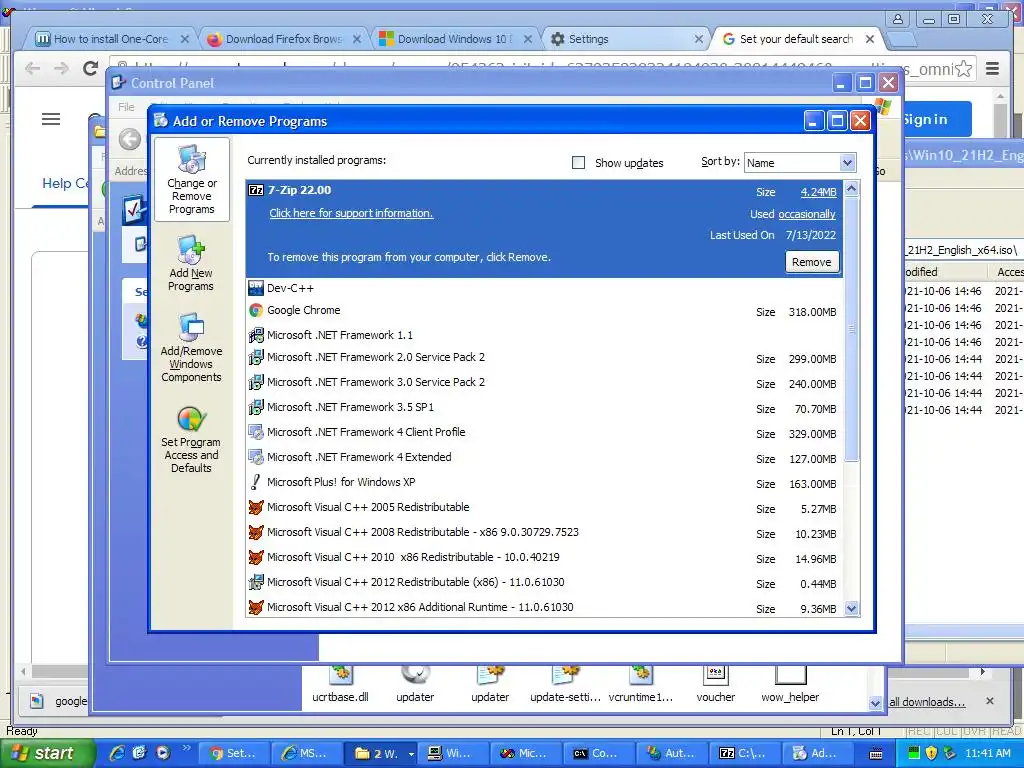Toggle the Show updates checkbox
Viewport: 1024px width, 768px height.
click(x=579, y=162)
